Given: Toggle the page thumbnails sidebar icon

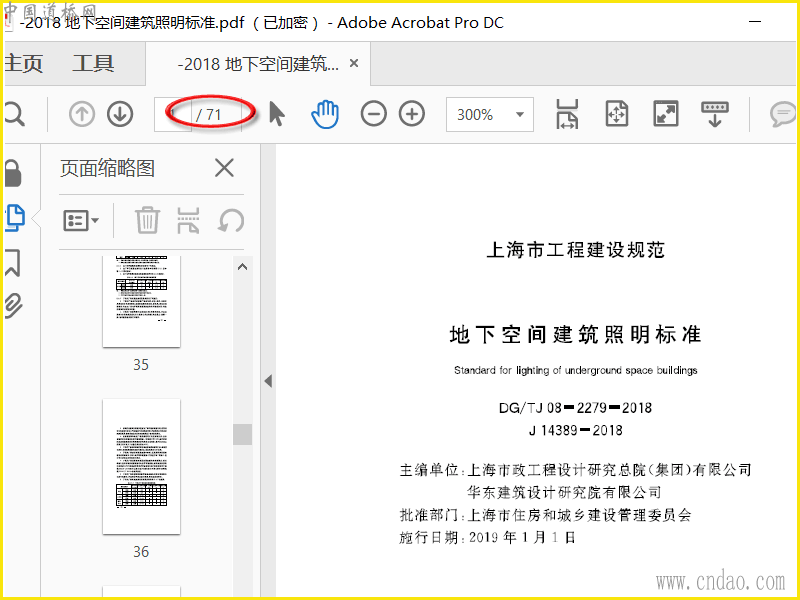Looking at the screenshot, I should (15, 218).
